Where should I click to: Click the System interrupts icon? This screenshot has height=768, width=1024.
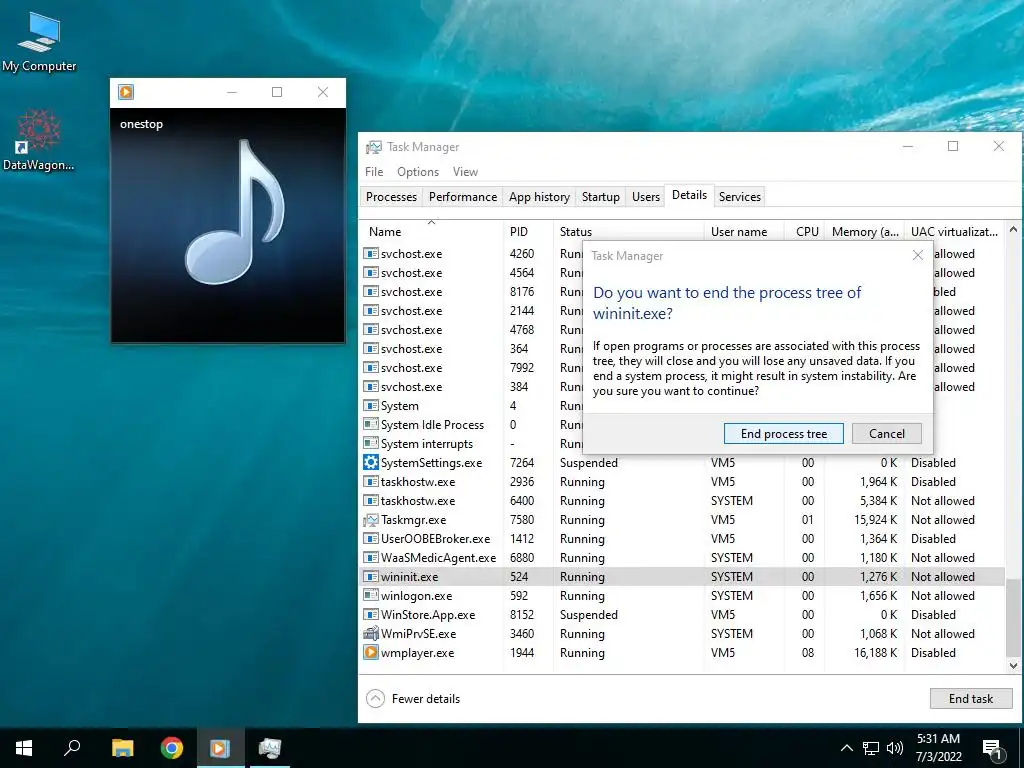tap(371, 443)
